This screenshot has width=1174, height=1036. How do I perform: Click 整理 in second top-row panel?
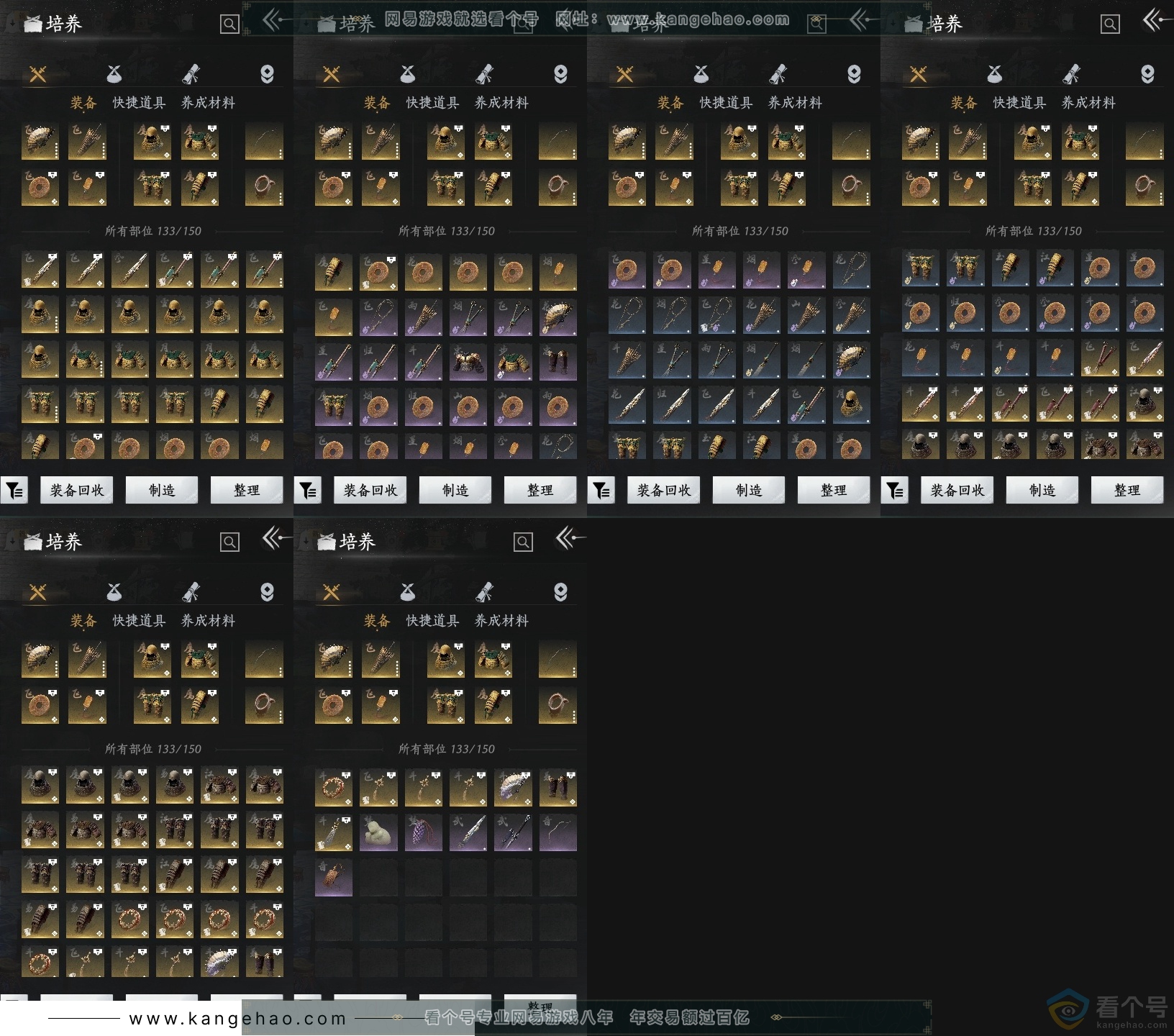pos(540,490)
